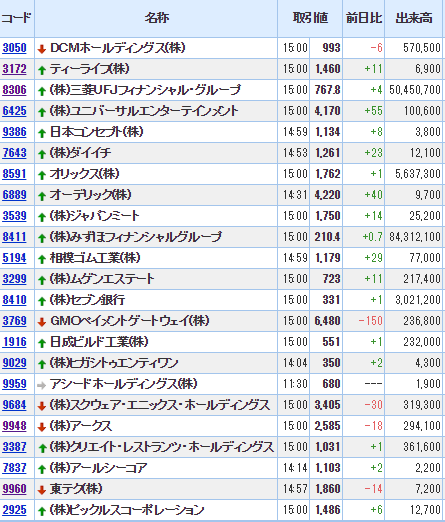Viewport: 445px width, 522px height.
Task: Click the コード column header
Action: point(16,18)
